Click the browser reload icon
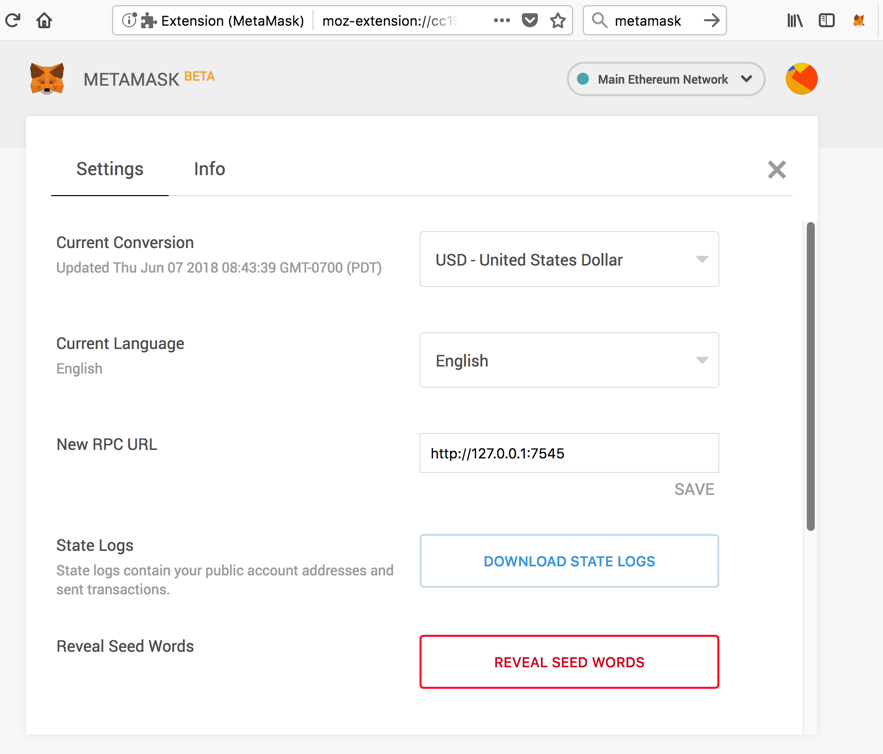The height and width of the screenshot is (754, 883). [13, 20]
